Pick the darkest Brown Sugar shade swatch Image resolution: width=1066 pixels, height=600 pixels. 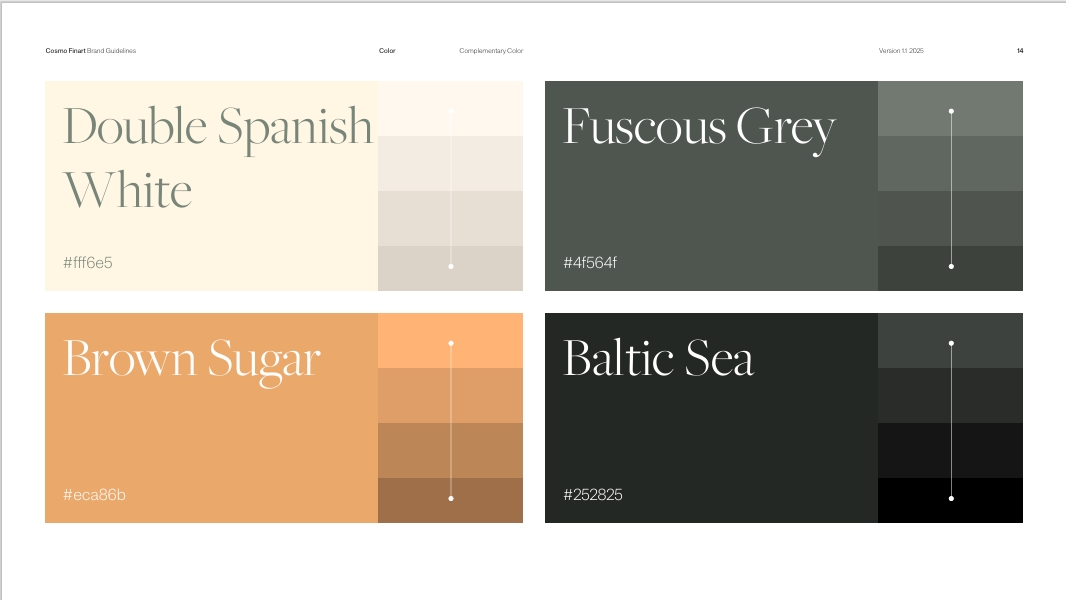[x=415, y=500]
